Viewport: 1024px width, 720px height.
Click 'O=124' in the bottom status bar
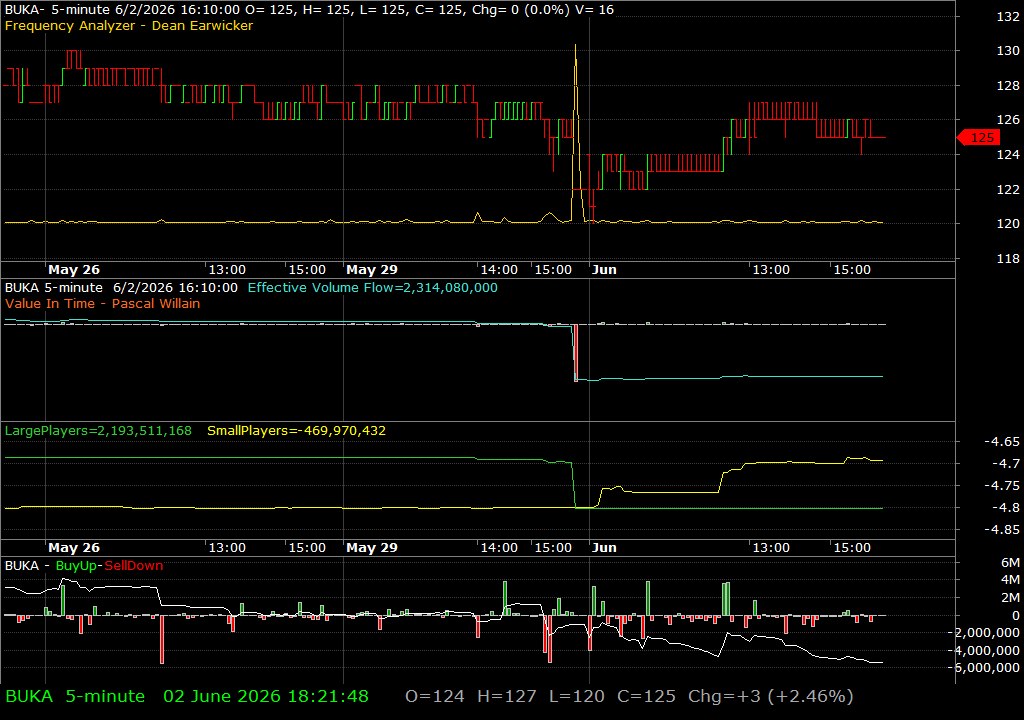[435, 696]
